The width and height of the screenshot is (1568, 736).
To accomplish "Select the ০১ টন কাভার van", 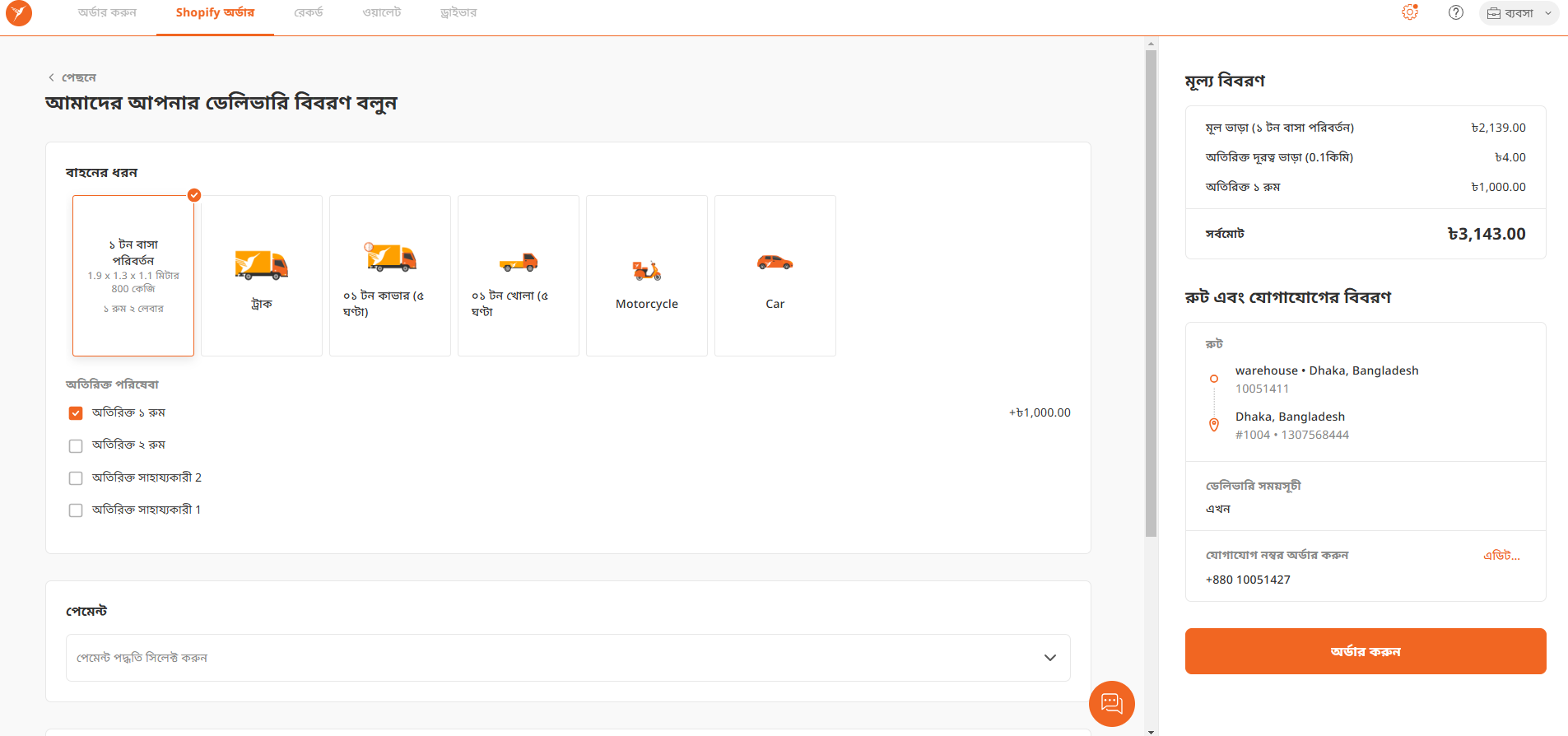I will coord(390,276).
